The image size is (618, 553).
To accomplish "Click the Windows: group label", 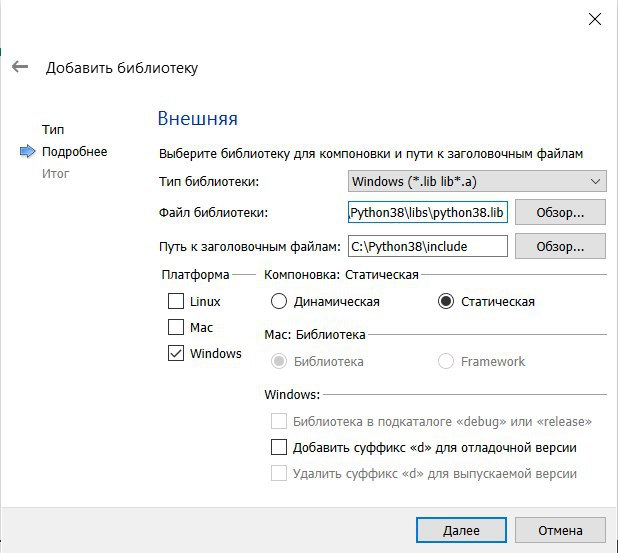I will (x=292, y=394).
